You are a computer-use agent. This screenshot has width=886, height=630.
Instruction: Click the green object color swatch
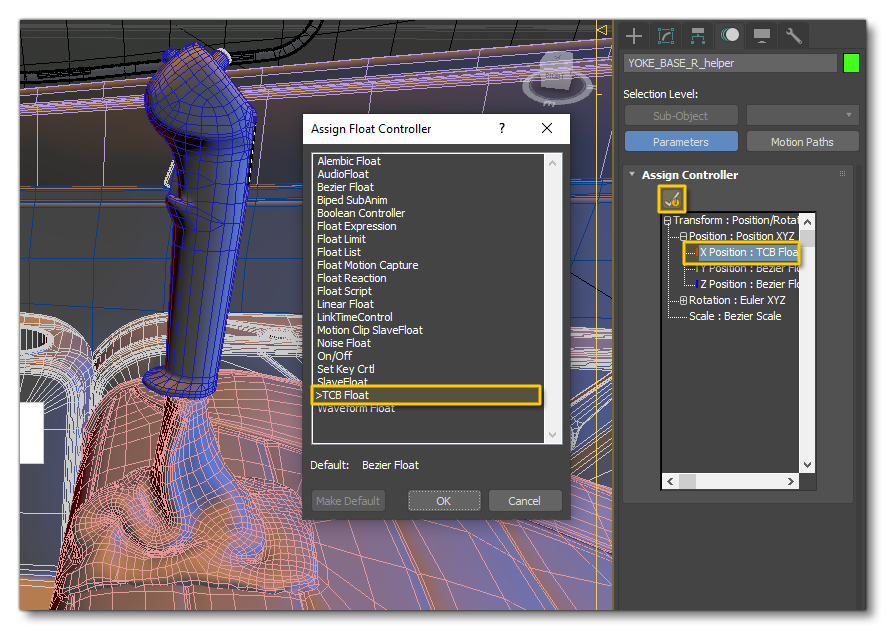tap(849, 62)
